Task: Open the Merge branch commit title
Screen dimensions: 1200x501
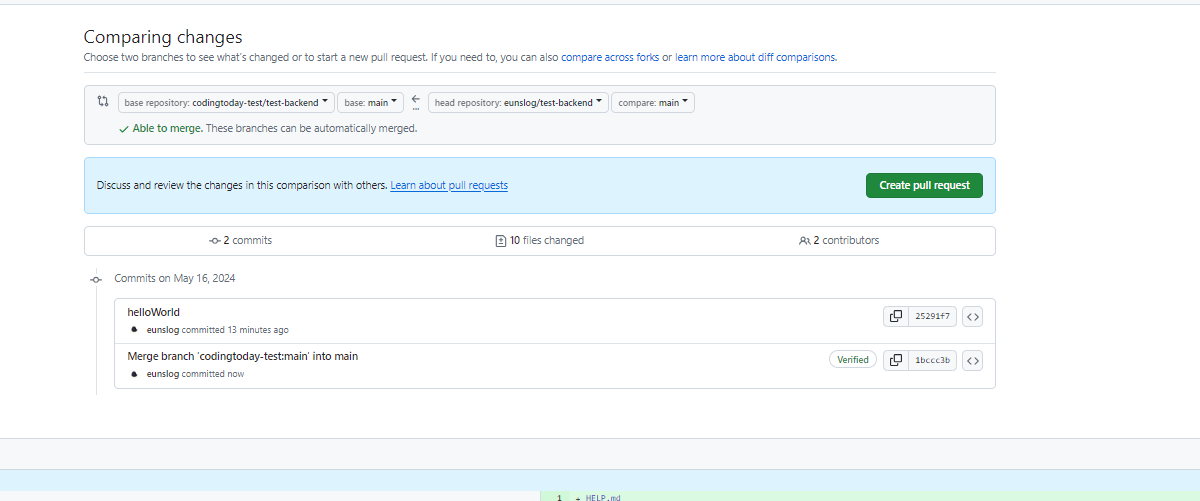Action: pyautogui.click(x=242, y=356)
